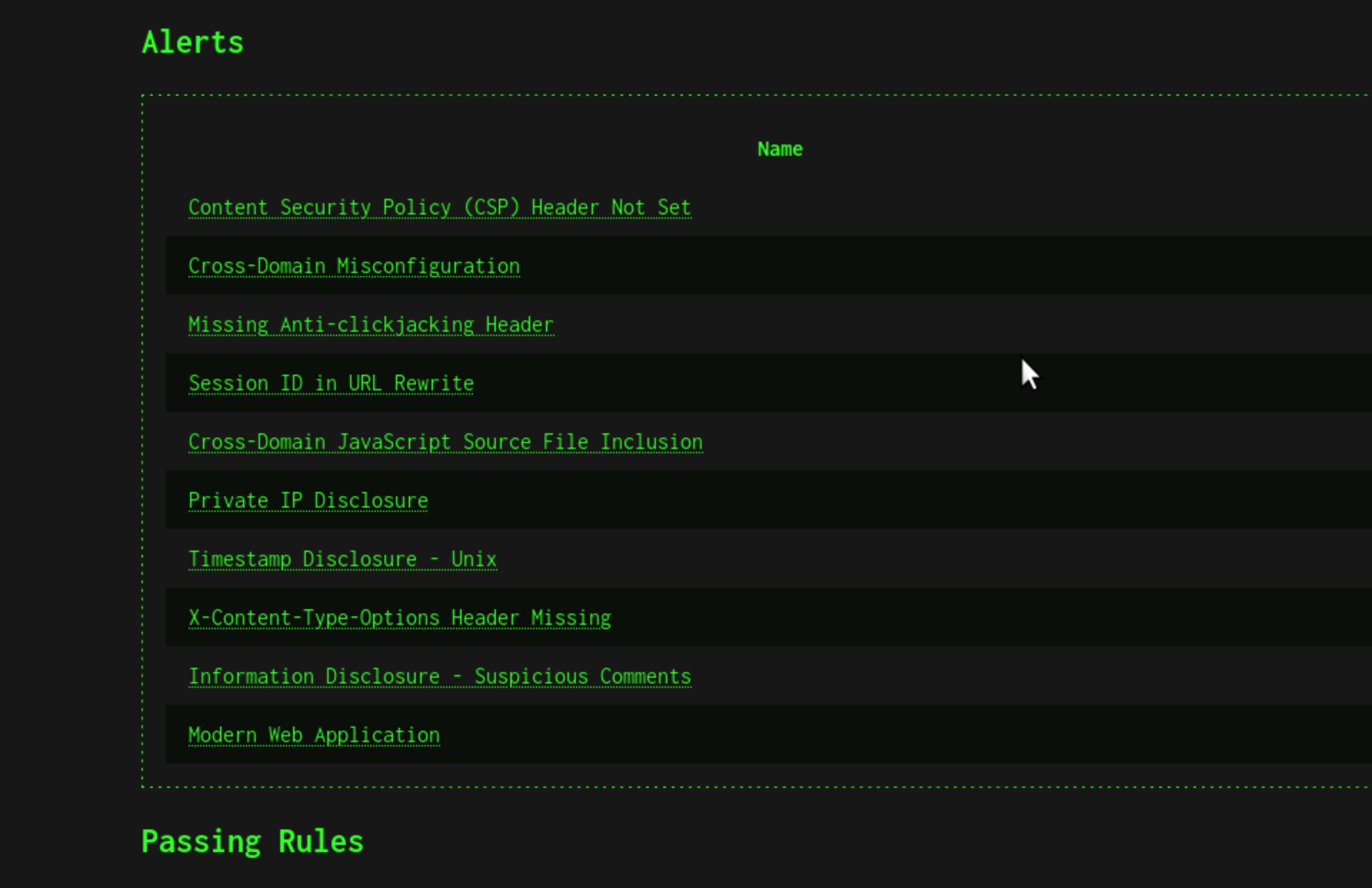Select the table row for Modern Web Application
This screenshot has width=1372, height=888.
click(786, 735)
